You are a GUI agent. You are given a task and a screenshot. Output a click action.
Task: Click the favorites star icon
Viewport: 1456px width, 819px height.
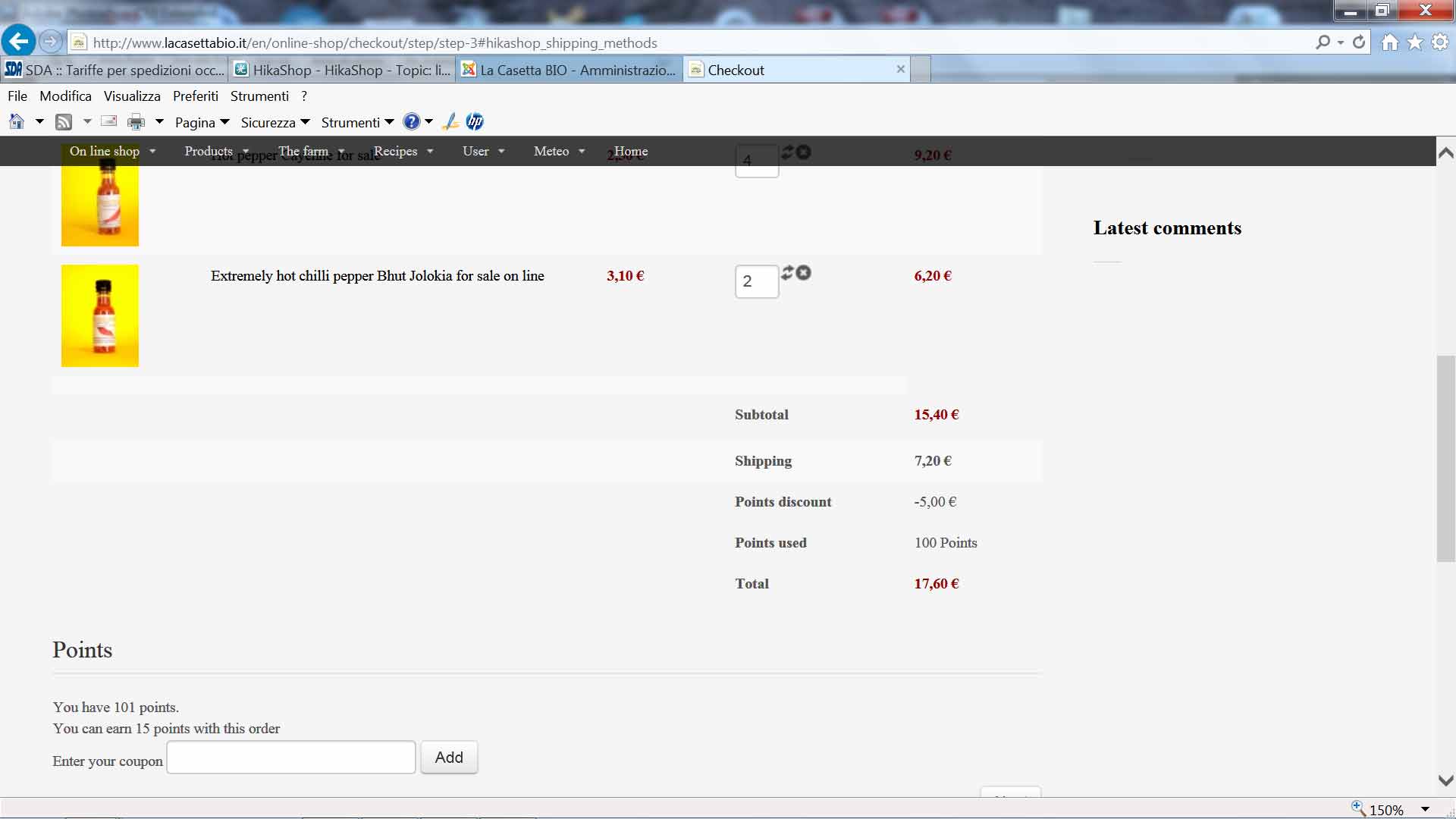[x=1415, y=42]
